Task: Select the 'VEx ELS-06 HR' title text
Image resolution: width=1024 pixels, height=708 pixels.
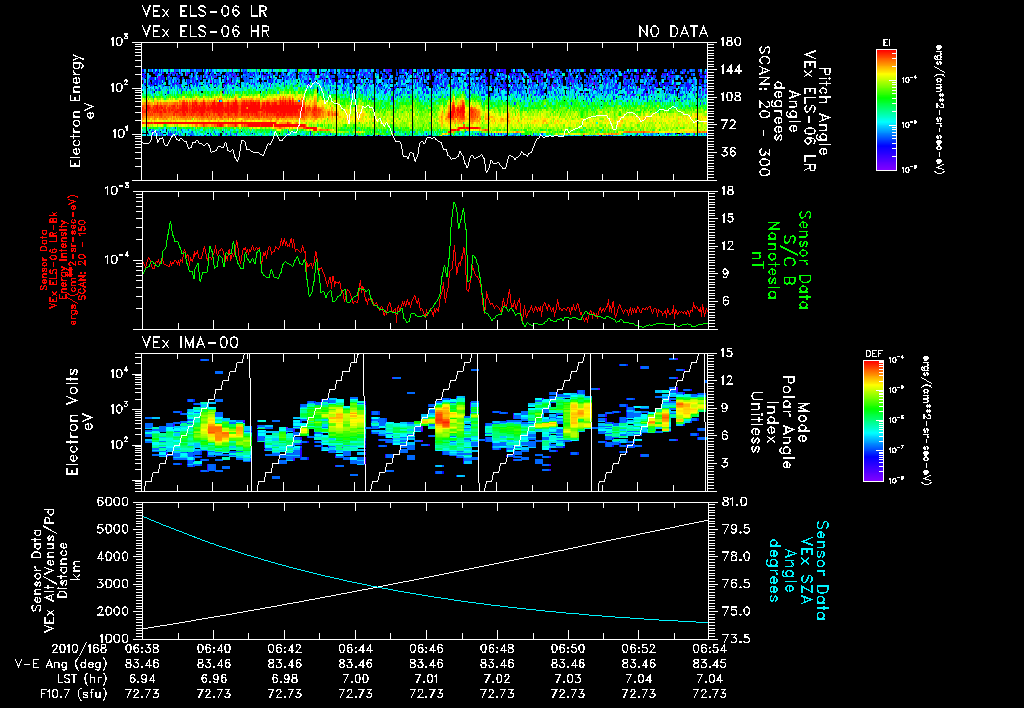Action: [x=205, y=31]
